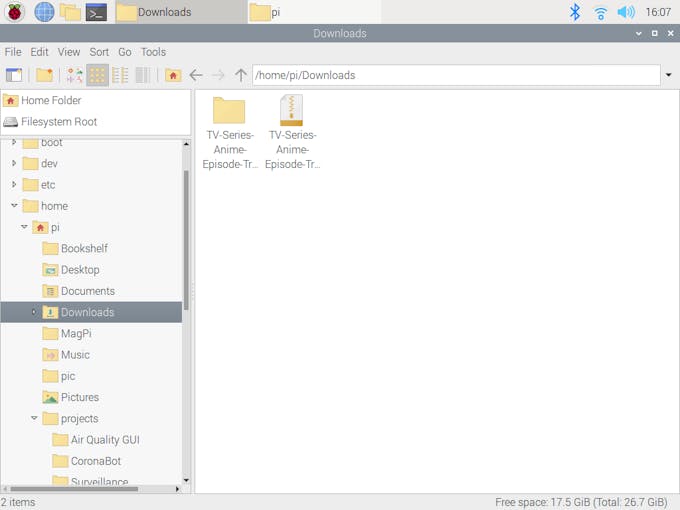680x510 pixels.
Task: Navigate back with the left arrow
Action: point(196,75)
